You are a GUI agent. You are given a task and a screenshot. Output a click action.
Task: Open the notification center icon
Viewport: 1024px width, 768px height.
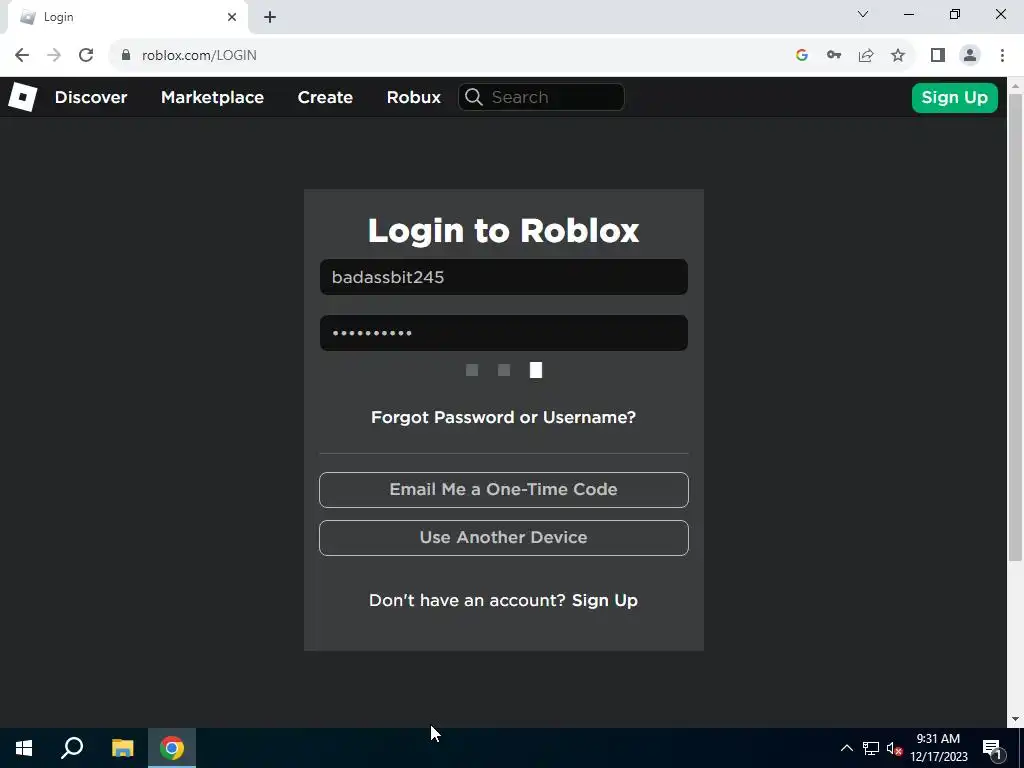pyautogui.click(x=992, y=748)
